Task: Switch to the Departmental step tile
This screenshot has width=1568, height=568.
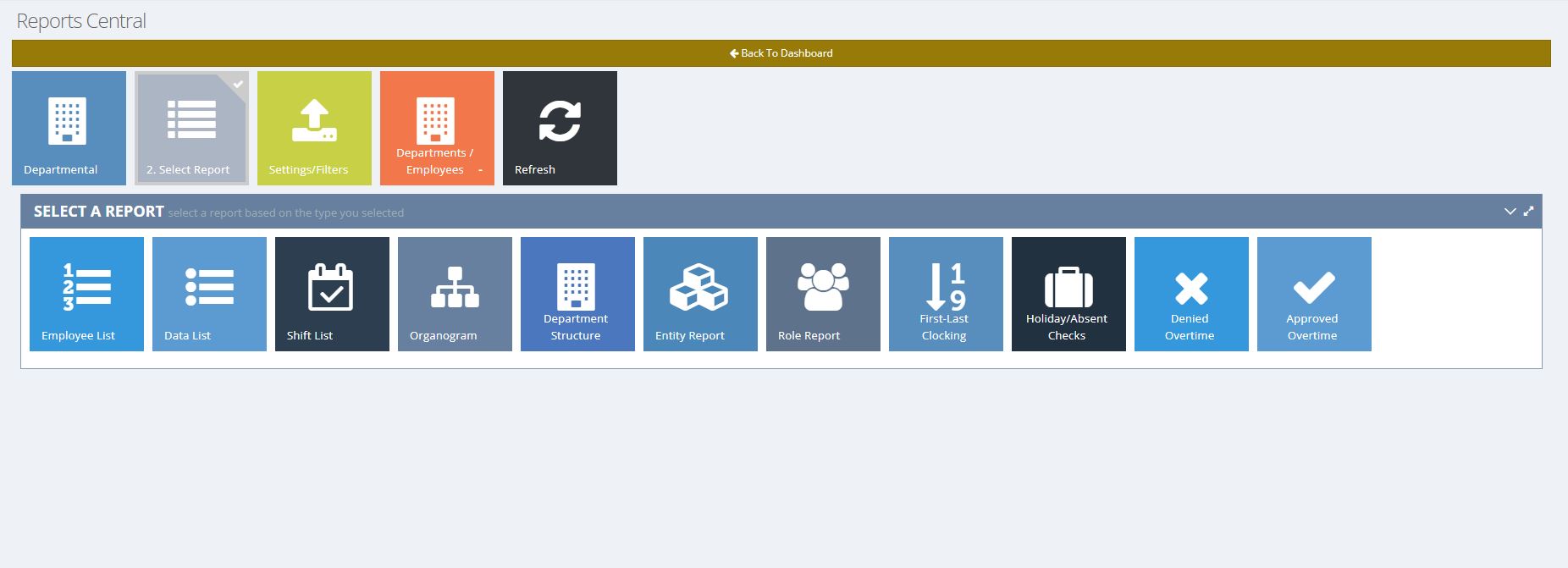Action: click(x=69, y=128)
